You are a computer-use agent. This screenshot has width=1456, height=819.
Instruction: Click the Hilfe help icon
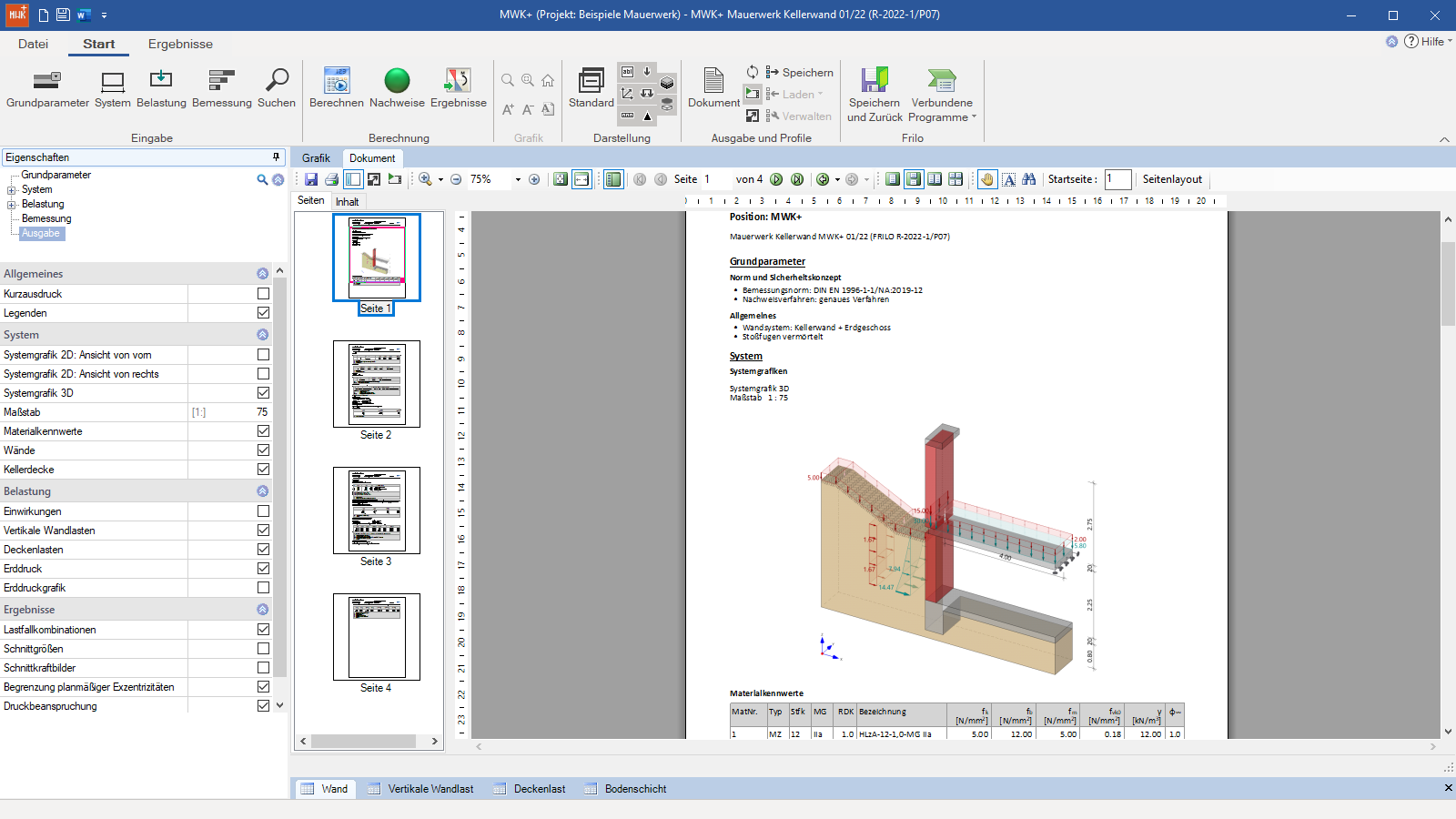(1411, 41)
